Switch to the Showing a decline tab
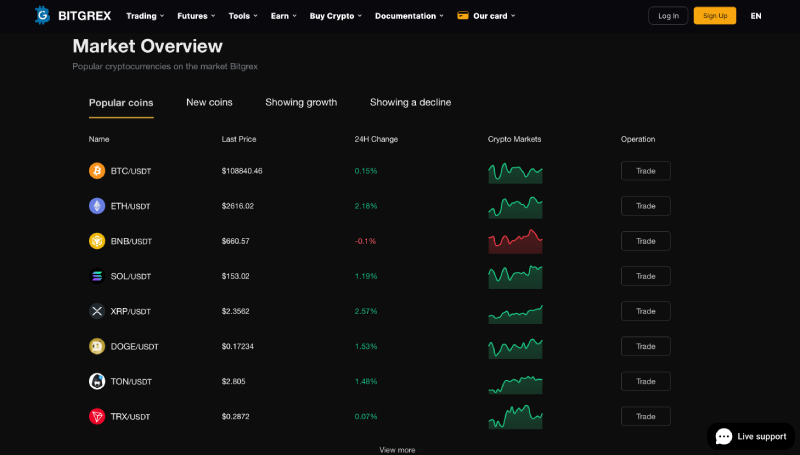This screenshot has height=455, width=800. (410, 103)
